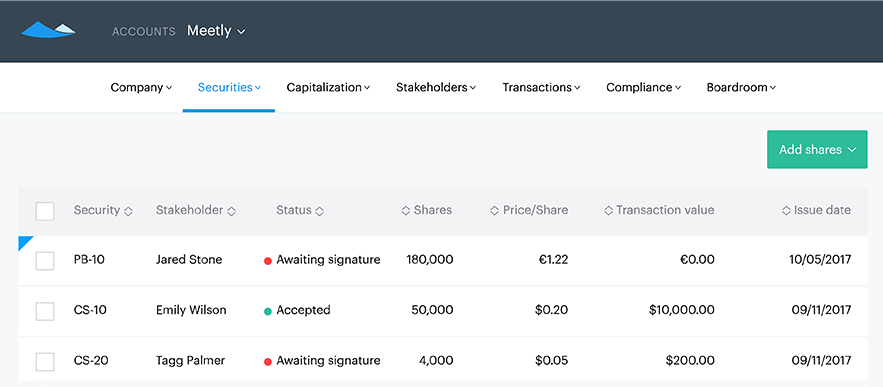Click the sort icon beside Price/Share header
The width and height of the screenshot is (883, 387).
pos(494,211)
